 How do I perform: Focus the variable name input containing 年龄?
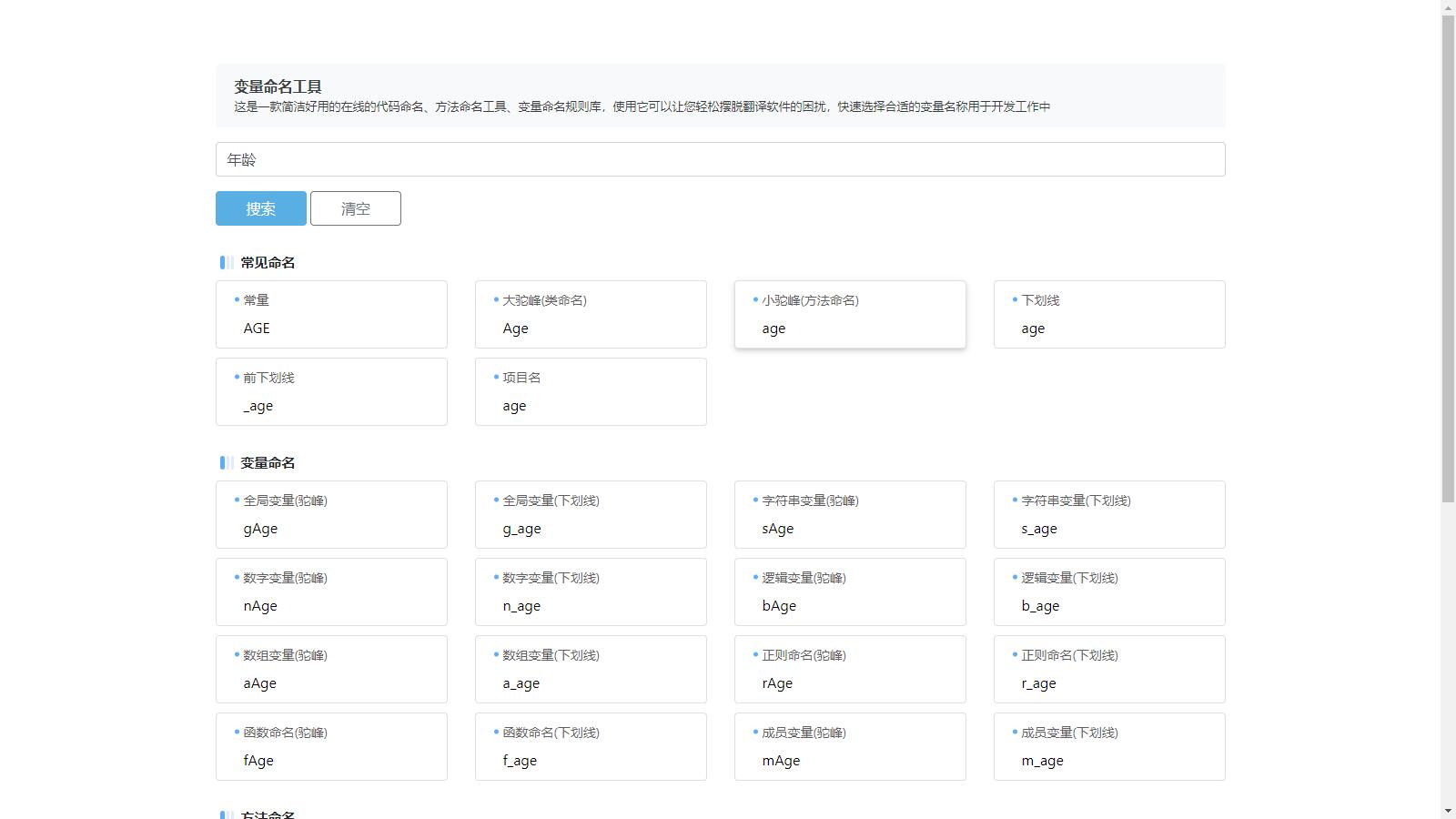(720, 159)
